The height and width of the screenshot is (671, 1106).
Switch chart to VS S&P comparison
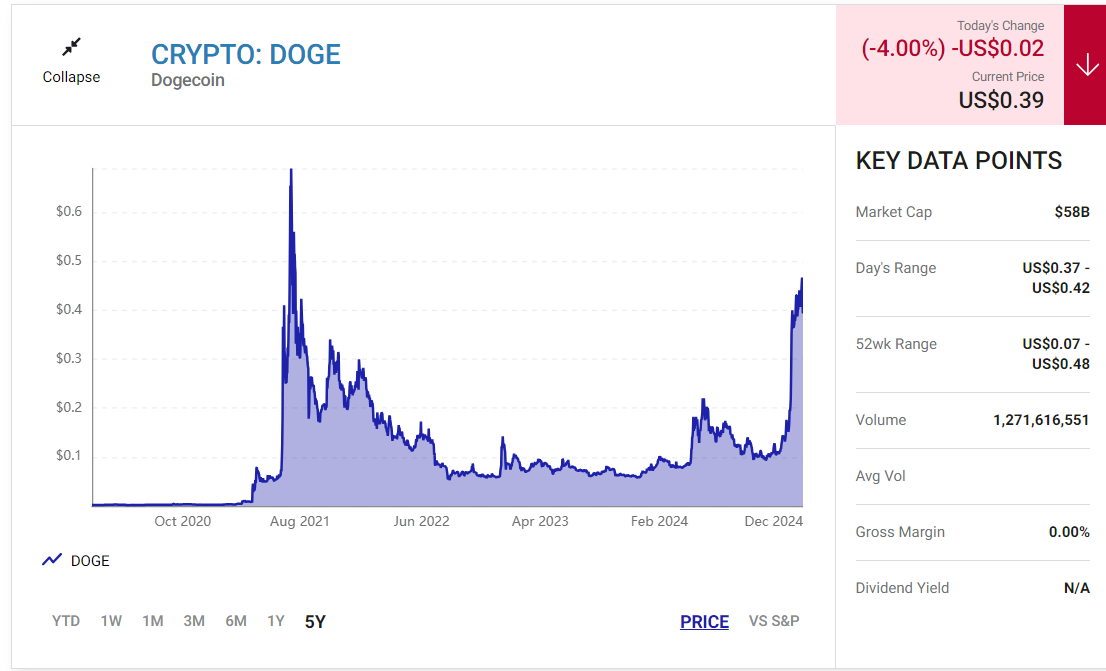774,621
